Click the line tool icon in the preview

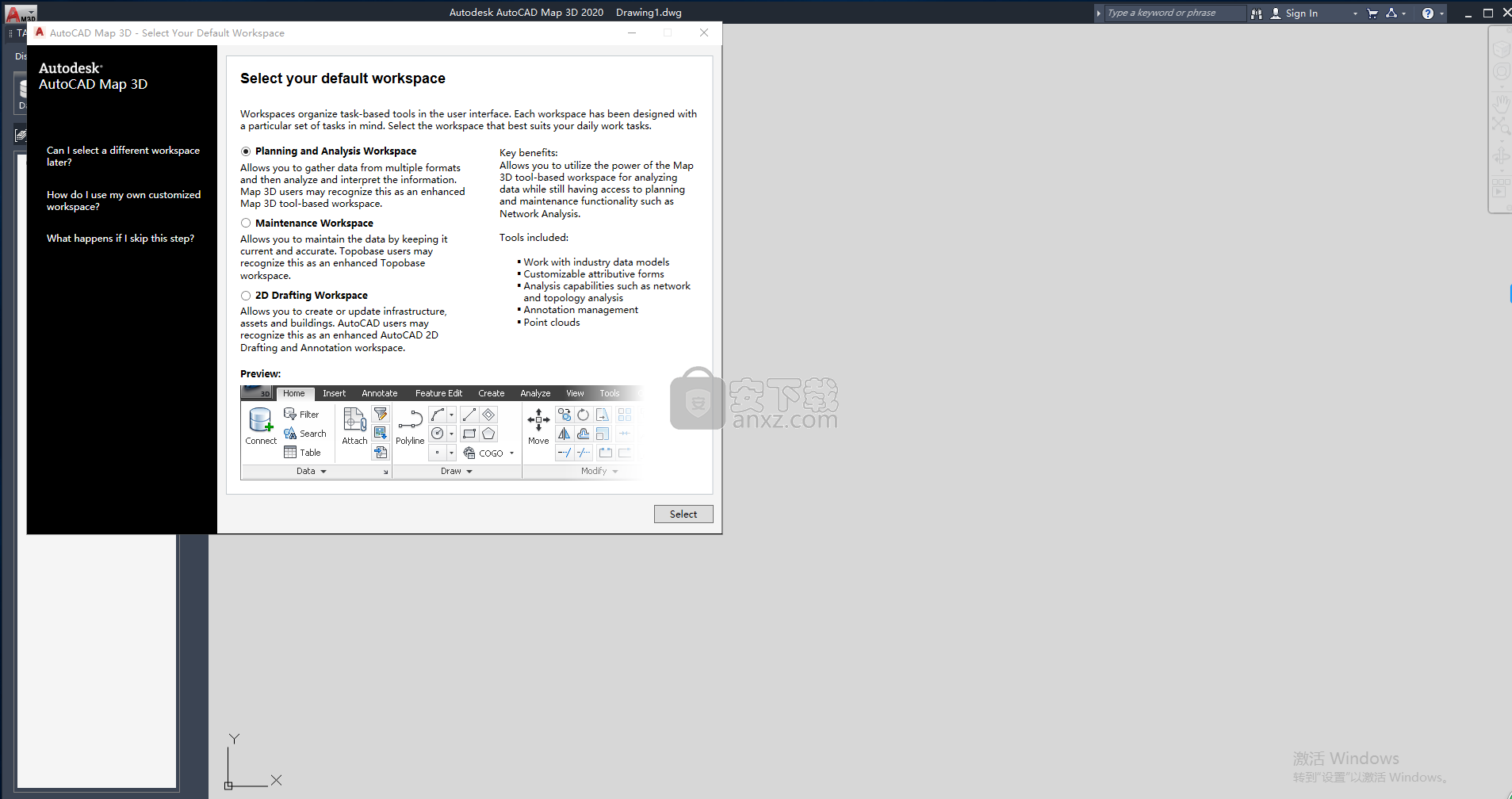469,415
